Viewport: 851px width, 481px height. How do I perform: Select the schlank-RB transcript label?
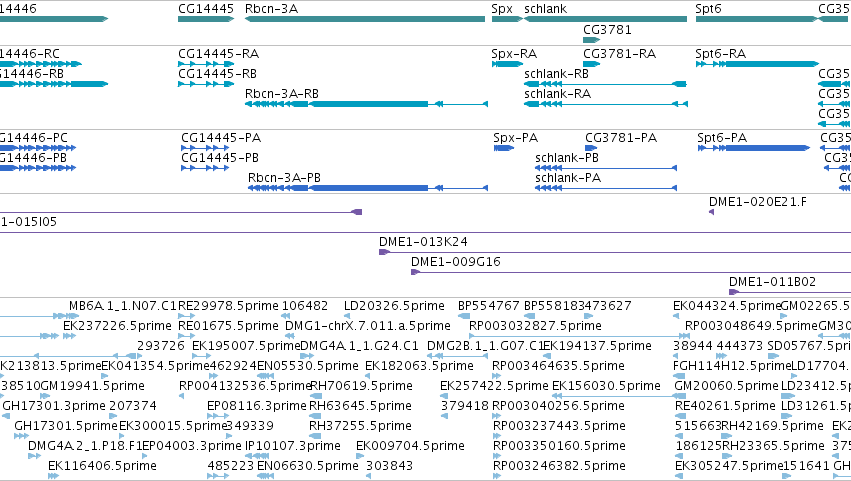[x=556, y=74]
